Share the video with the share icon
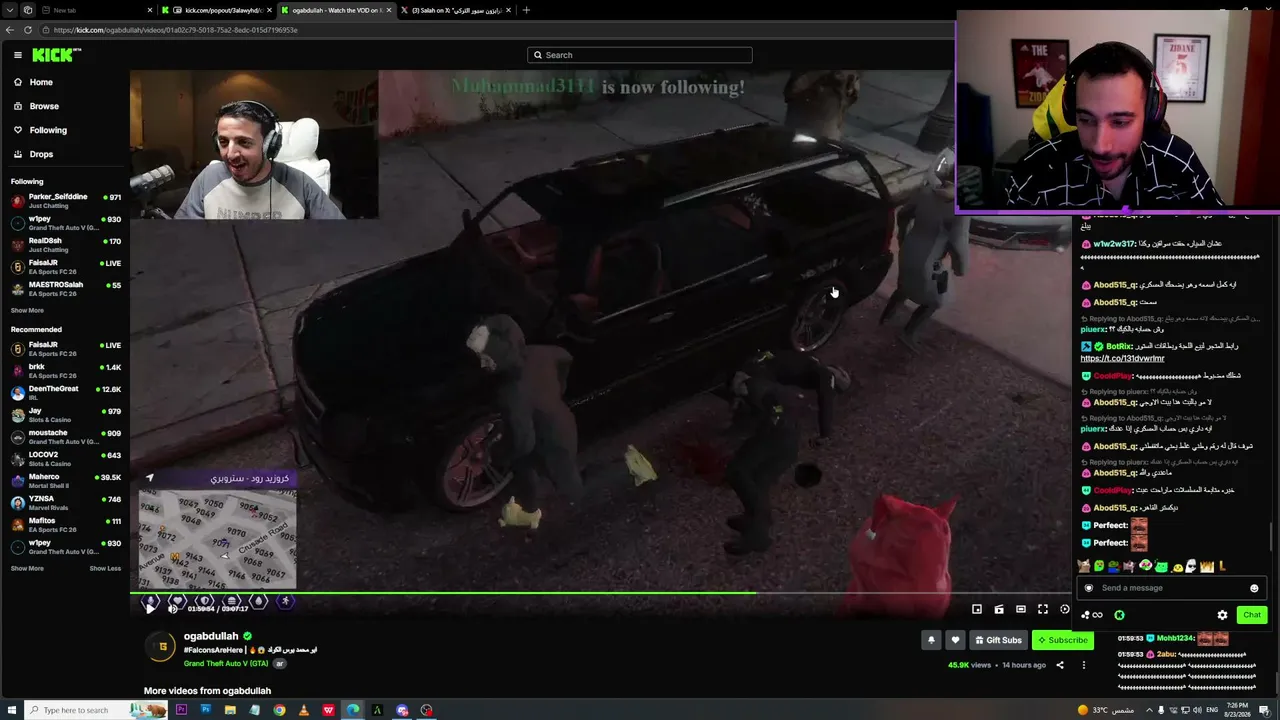Image resolution: width=1280 pixels, height=720 pixels. coord(1060,665)
